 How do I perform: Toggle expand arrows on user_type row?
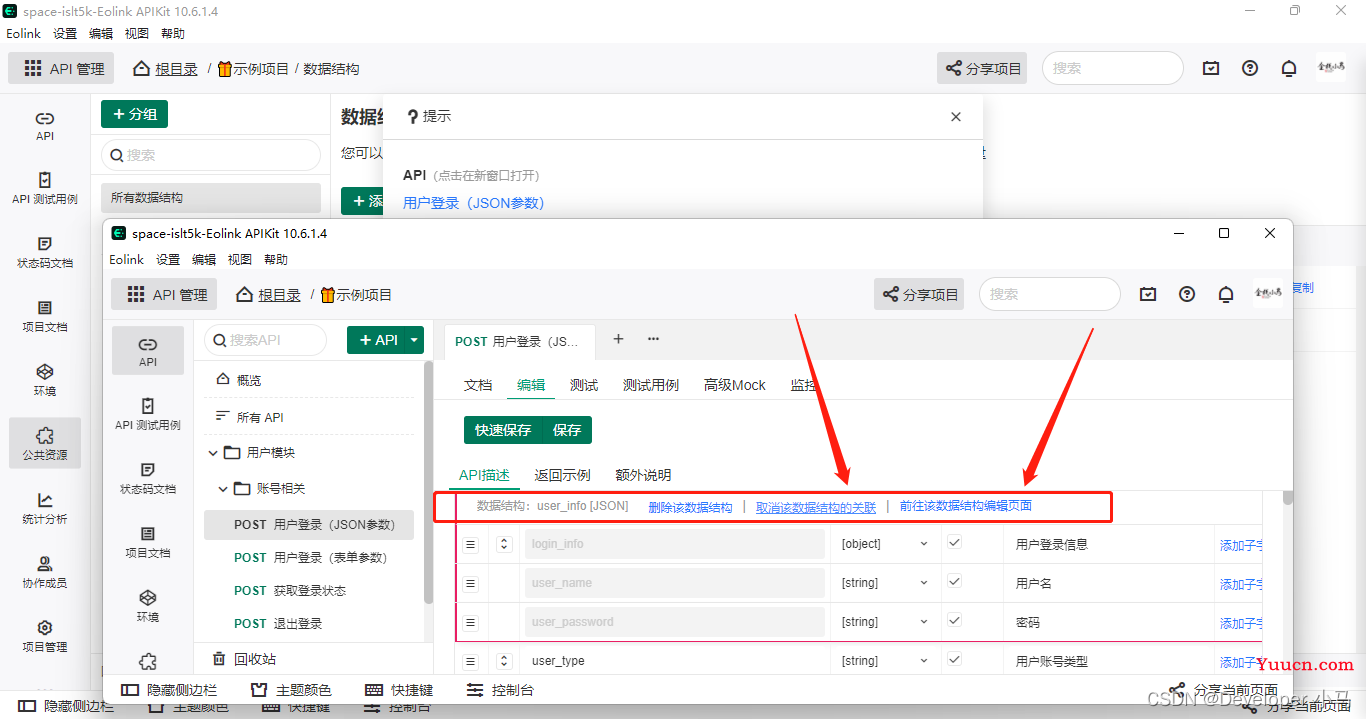pyautogui.click(x=505, y=661)
